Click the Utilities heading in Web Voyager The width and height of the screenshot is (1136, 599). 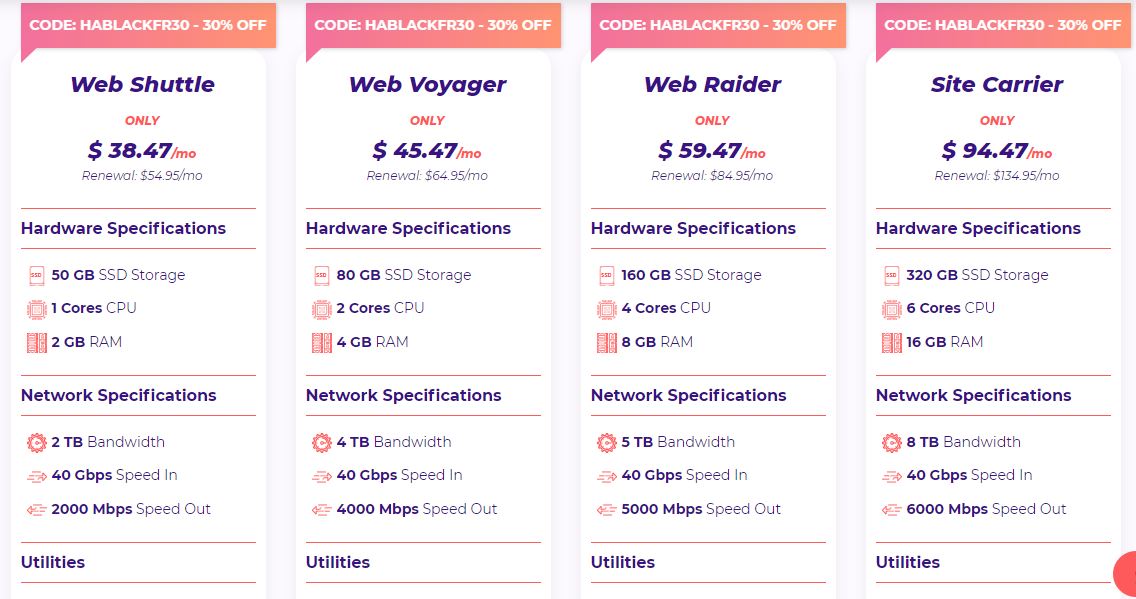pyautogui.click(x=338, y=562)
